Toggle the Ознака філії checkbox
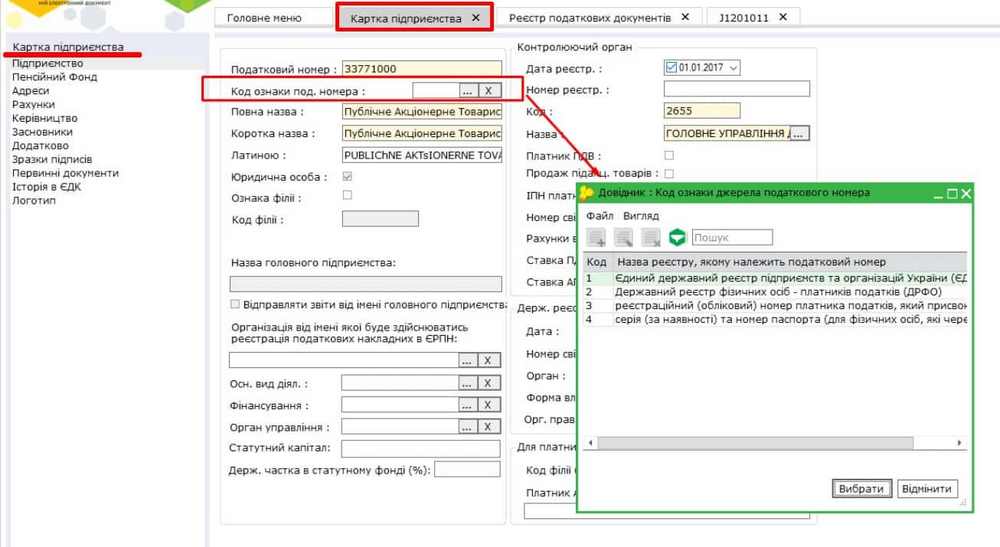 pyautogui.click(x=347, y=195)
